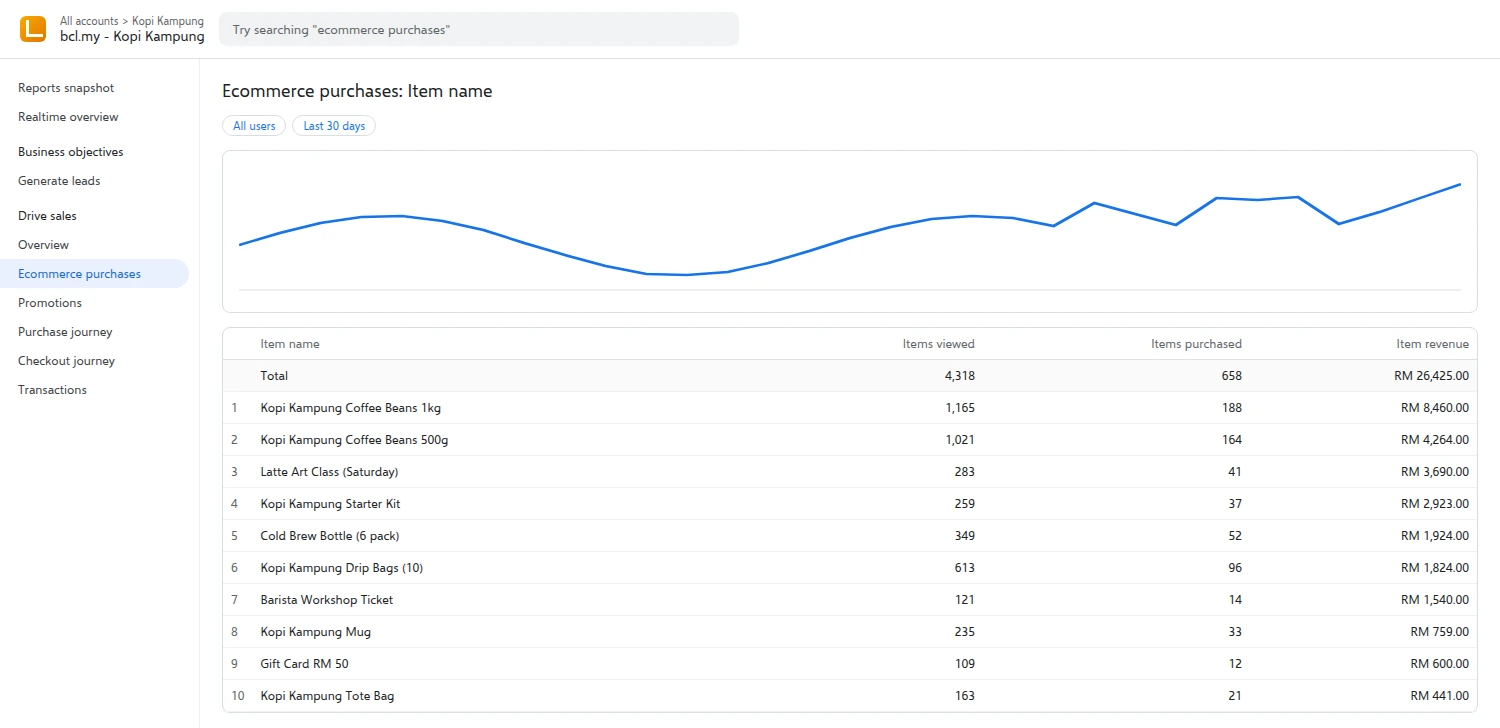Focus the search box reading "ecommerce purchases"
This screenshot has height=728, width=1500.
[479, 29]
